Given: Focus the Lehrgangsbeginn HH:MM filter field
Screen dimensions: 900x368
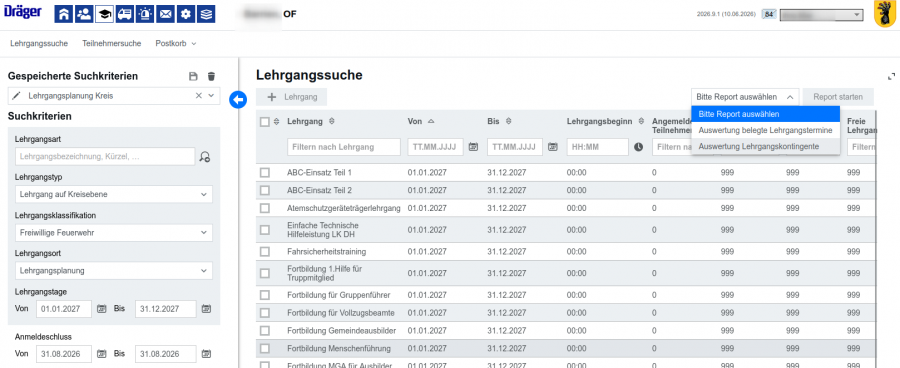Looking at the screenshot, I should 598,147.
